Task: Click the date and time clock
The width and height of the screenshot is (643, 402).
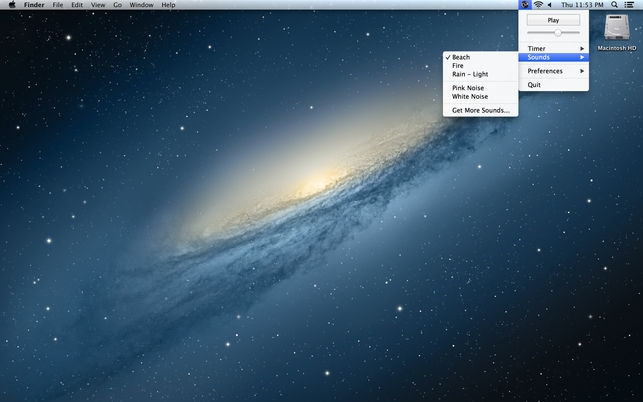Action: click(x=582, y=5)
